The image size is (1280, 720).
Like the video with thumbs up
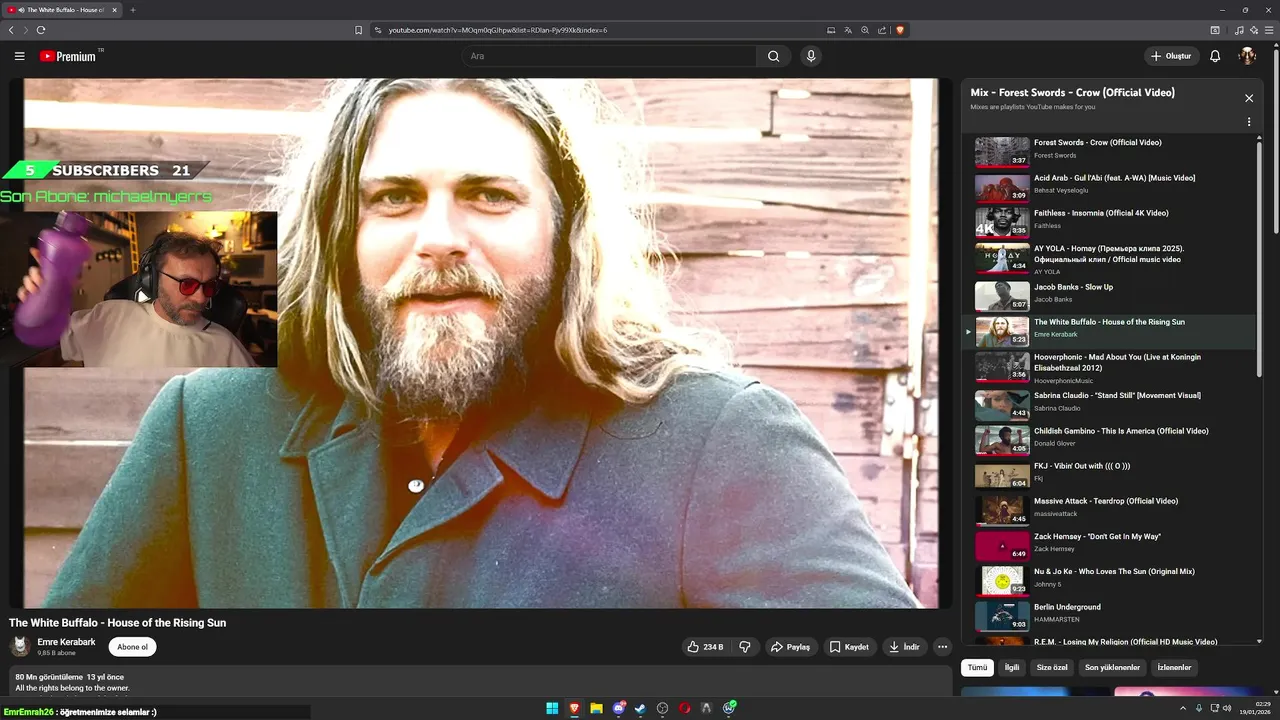[705, 647]
